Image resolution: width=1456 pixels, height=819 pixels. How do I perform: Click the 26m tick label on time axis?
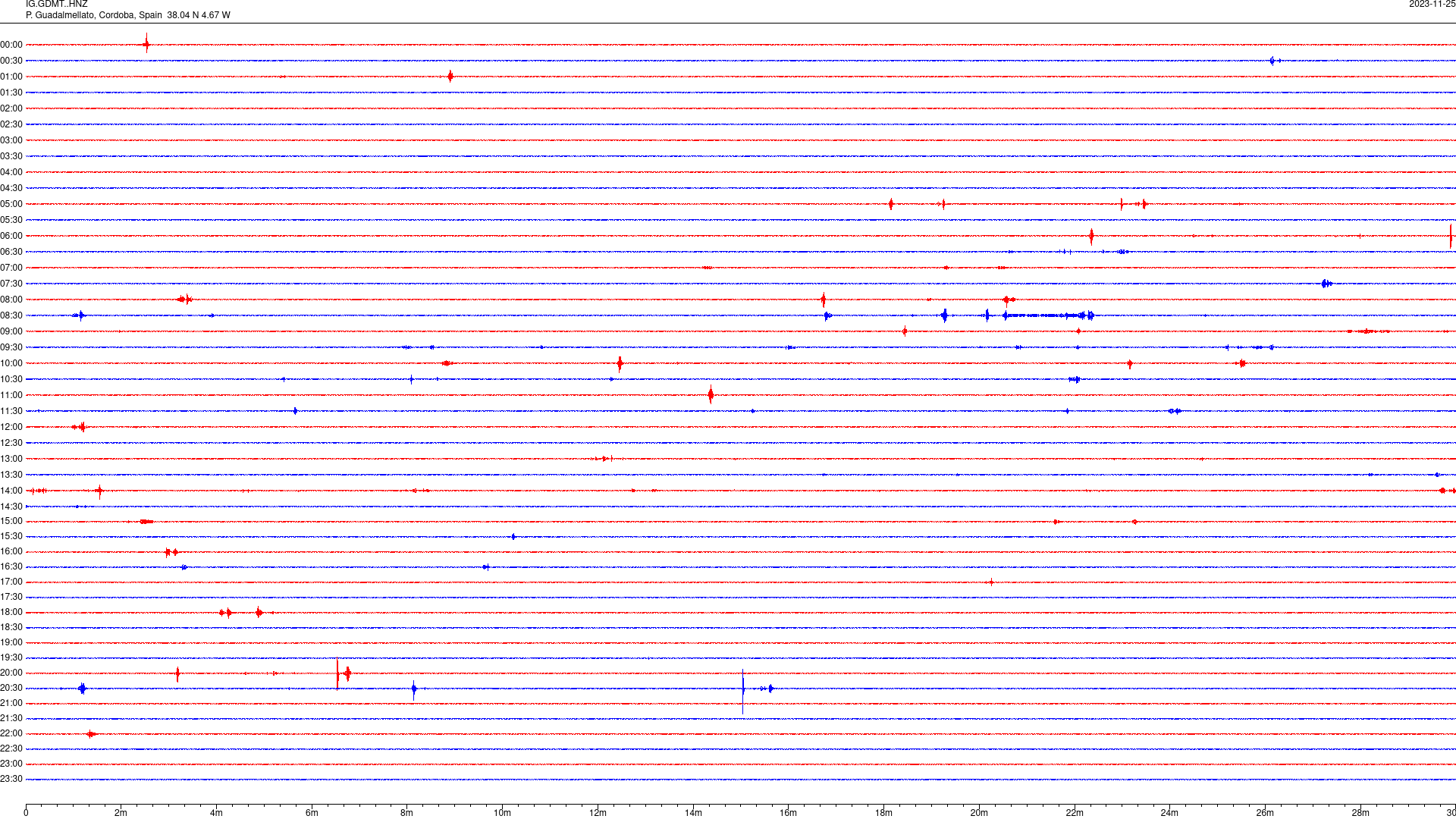coord(1265,813)
